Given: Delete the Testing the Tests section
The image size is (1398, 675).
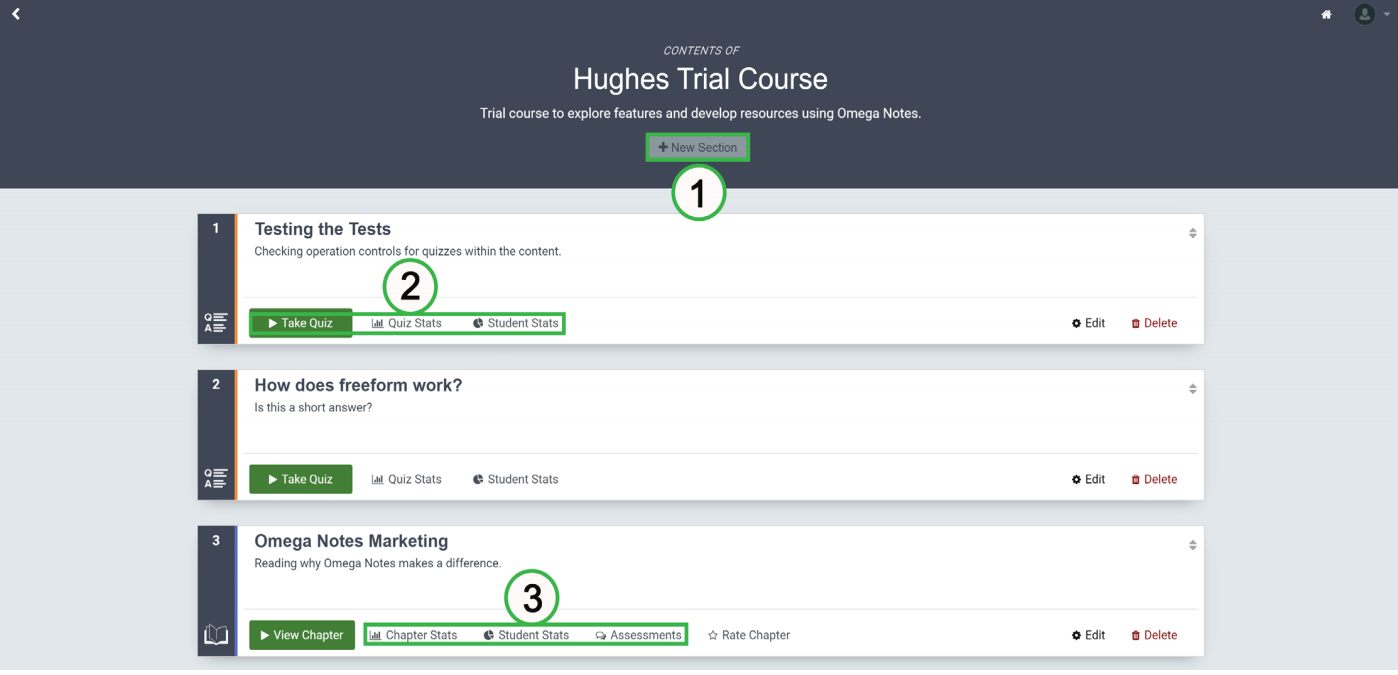Looking at the screenshot, I should coord(1154,323).
